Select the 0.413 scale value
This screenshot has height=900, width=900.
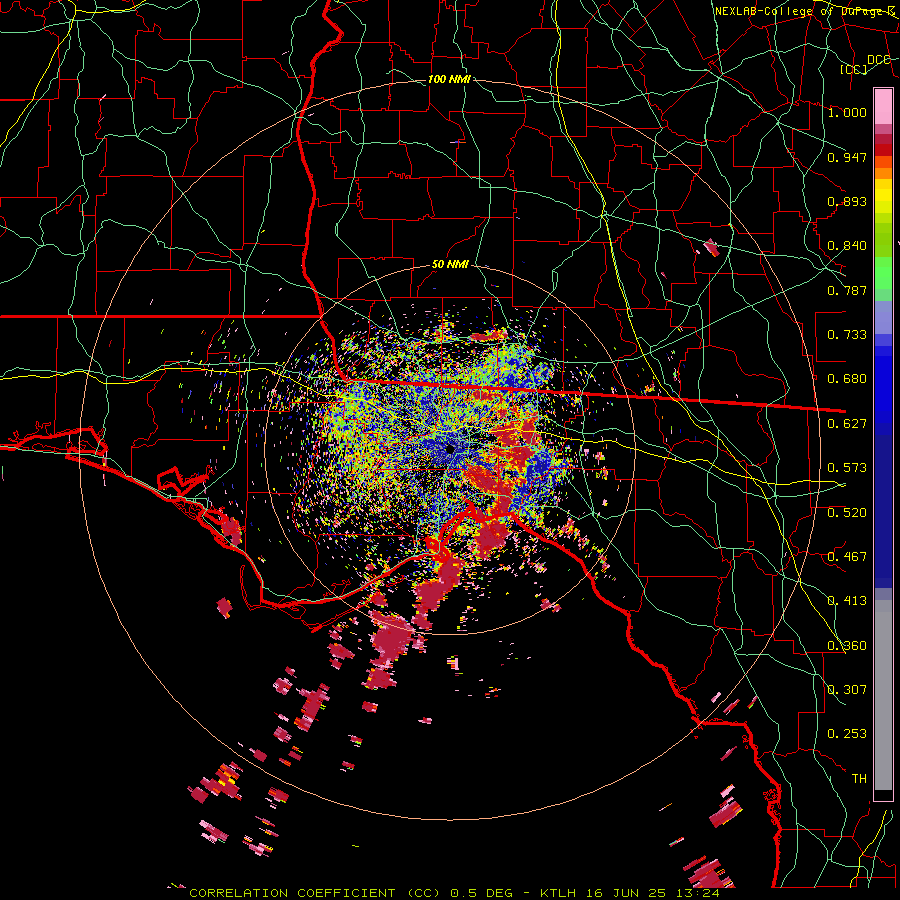(847, 601)
